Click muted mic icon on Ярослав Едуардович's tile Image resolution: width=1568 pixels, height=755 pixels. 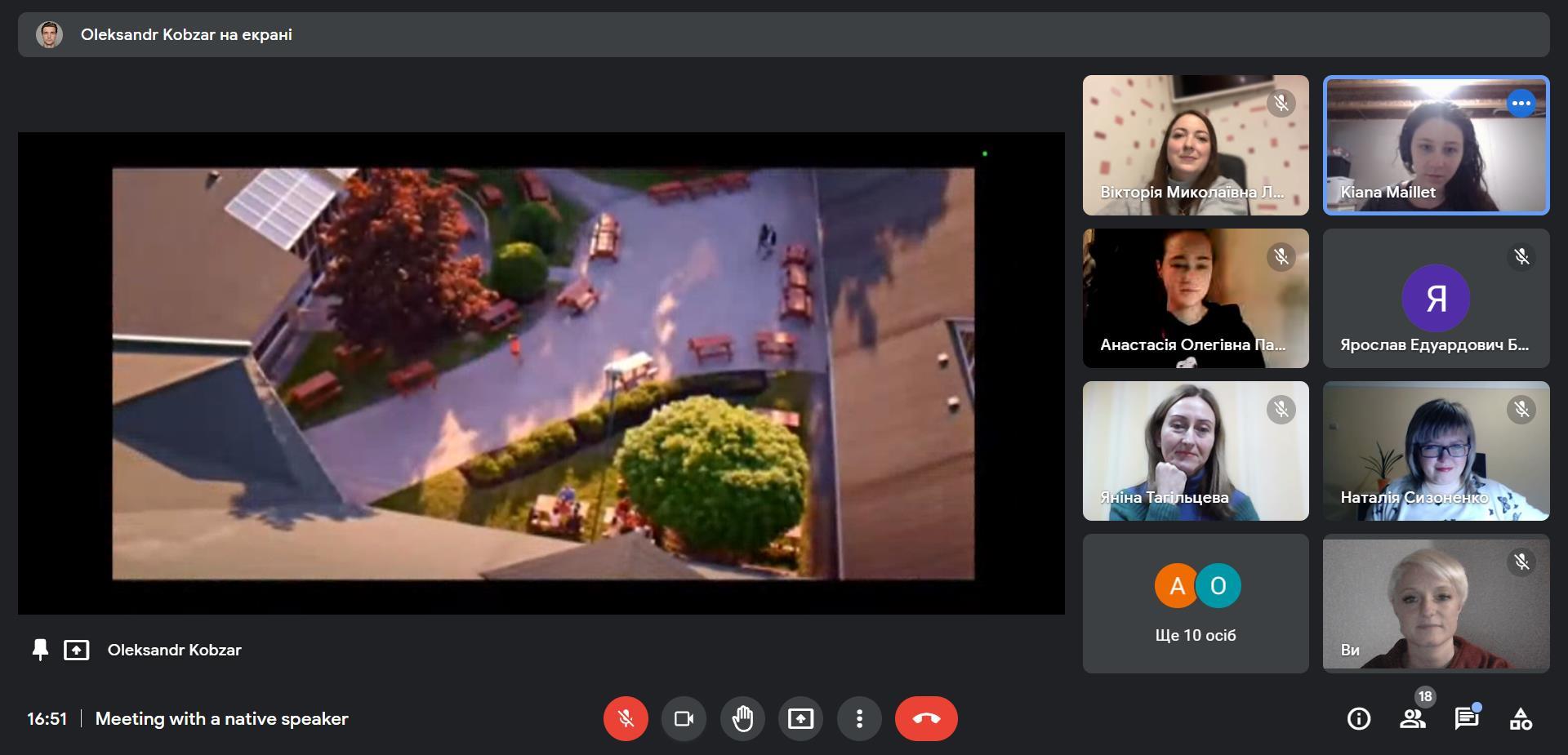(x=1521, y=257)
